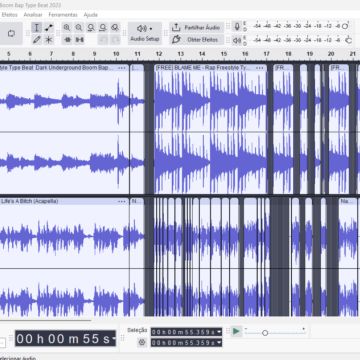
Task: Open options menu of Life's A Bitch clip
Action: tap(122, 201)
